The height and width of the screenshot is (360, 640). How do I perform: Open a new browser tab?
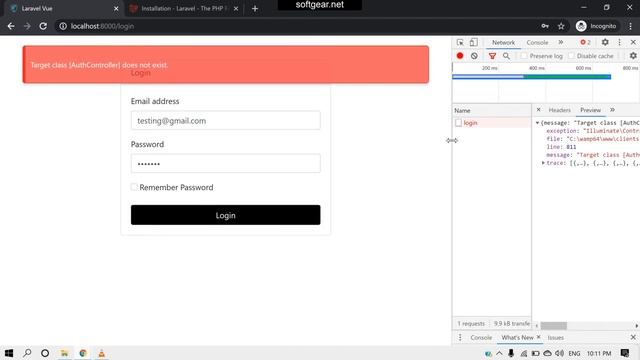(x=255, y=9)
